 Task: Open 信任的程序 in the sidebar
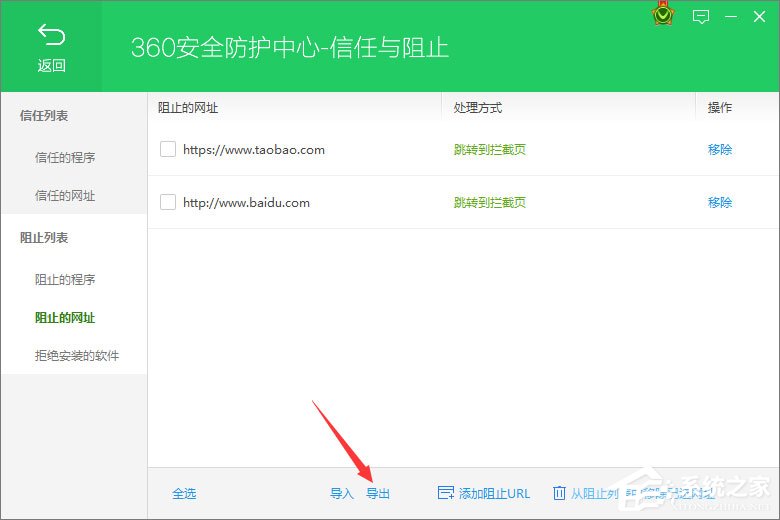click(x=65, y=157)
